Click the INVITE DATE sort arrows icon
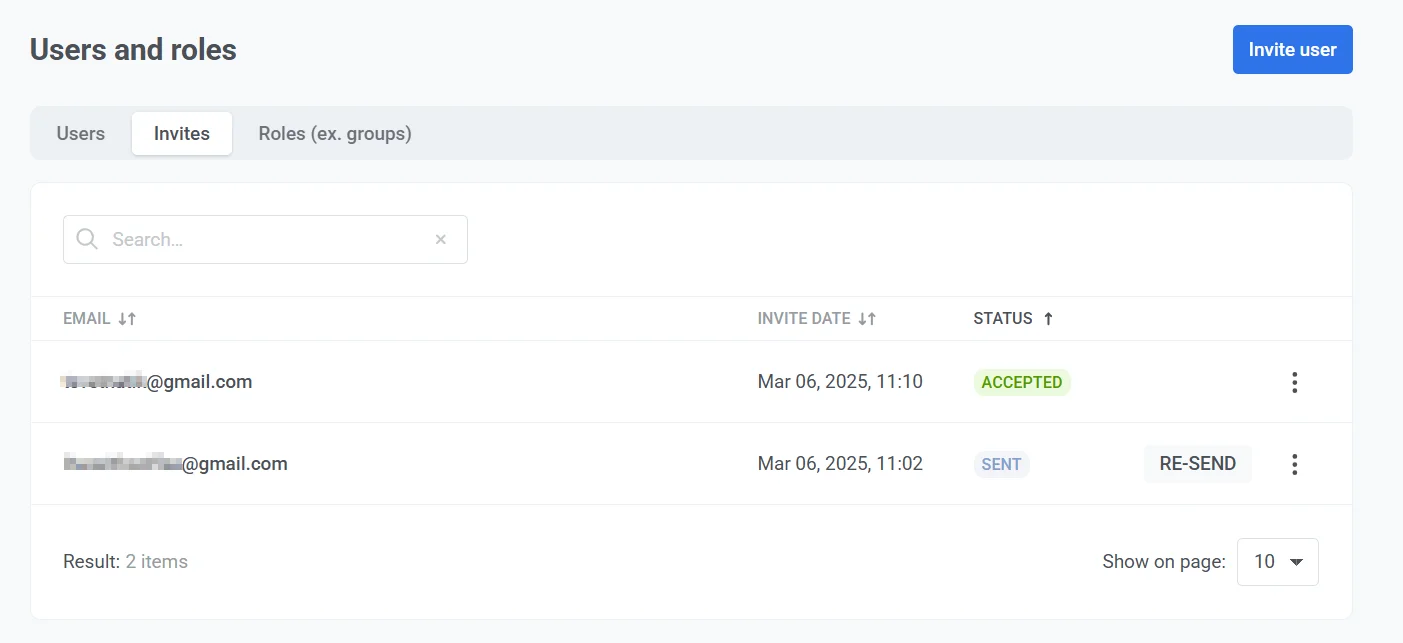 [x=867, y=319]
